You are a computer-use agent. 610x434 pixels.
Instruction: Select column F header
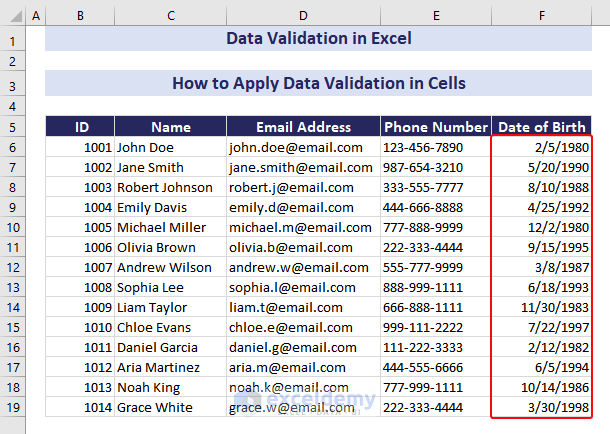click(541, 16)
